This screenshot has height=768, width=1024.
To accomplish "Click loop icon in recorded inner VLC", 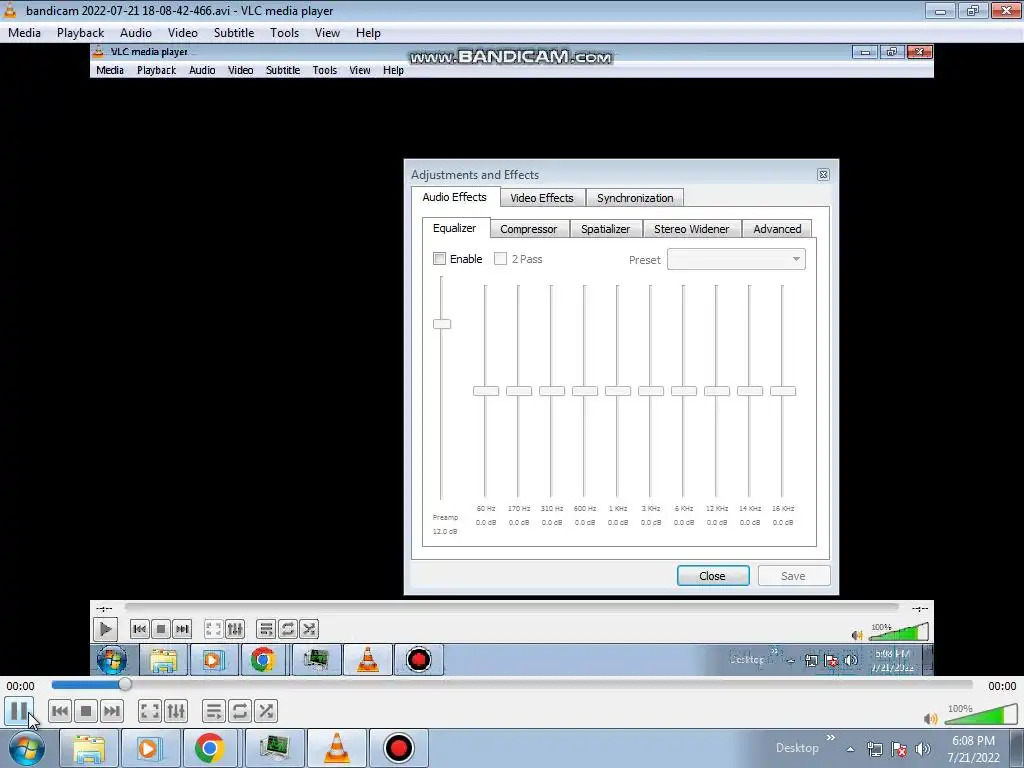I will (287, 629).
